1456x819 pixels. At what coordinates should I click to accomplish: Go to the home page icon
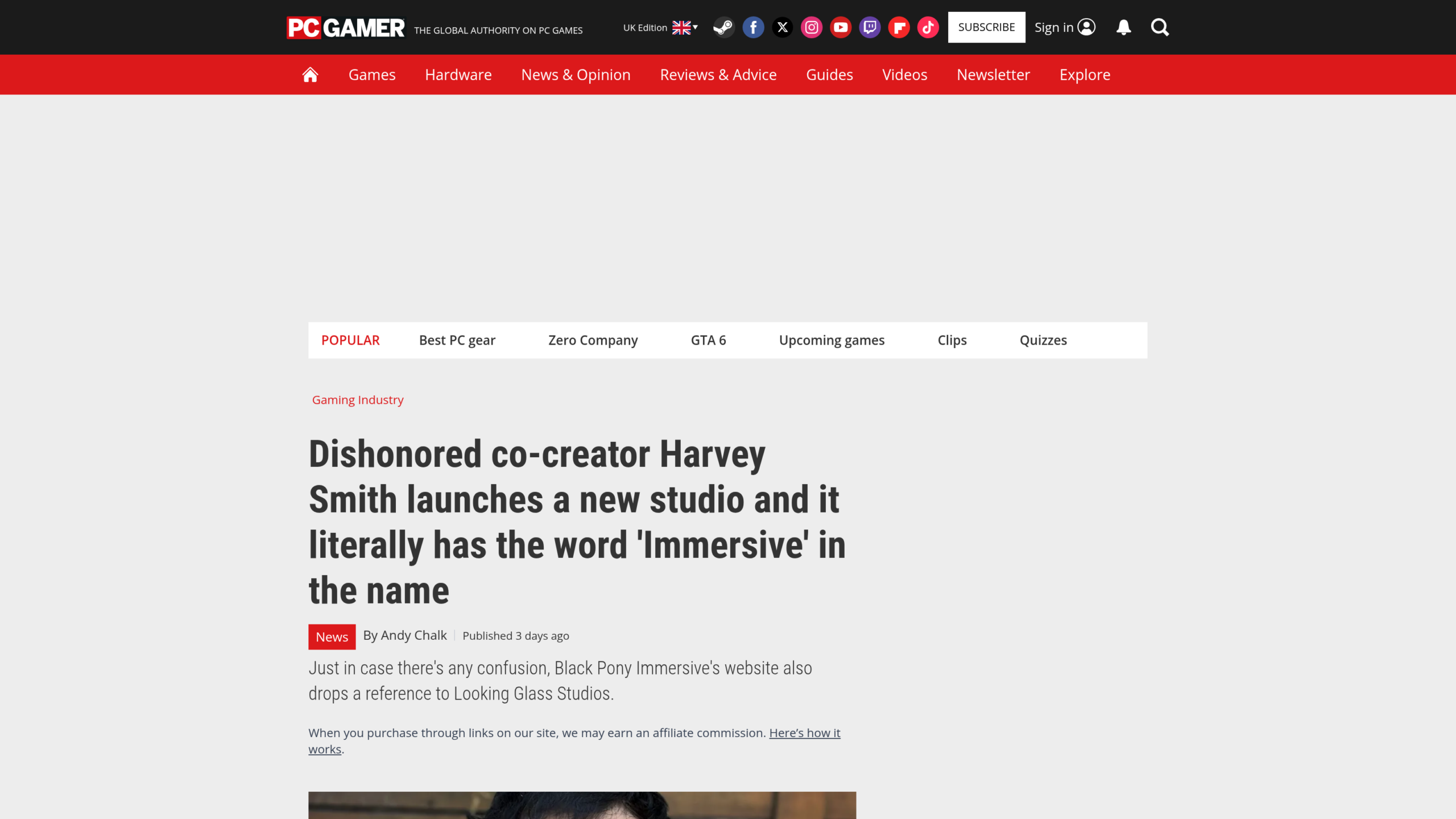point(310,75)
